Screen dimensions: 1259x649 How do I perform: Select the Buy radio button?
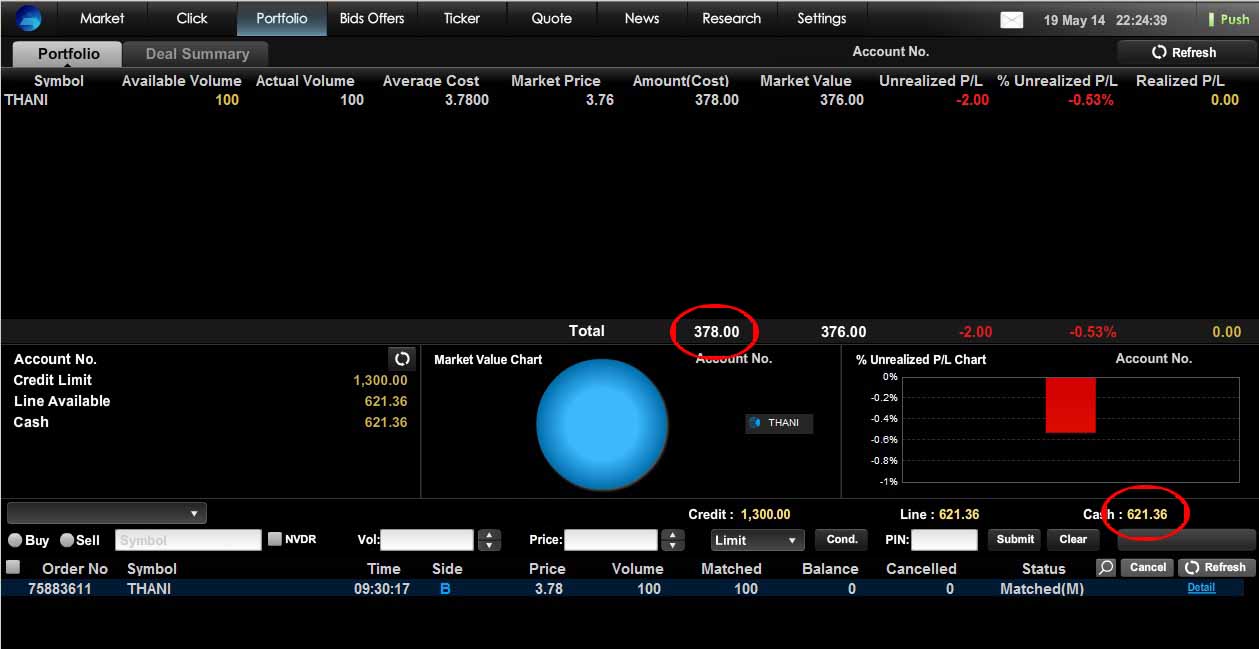tap(15, 540)
